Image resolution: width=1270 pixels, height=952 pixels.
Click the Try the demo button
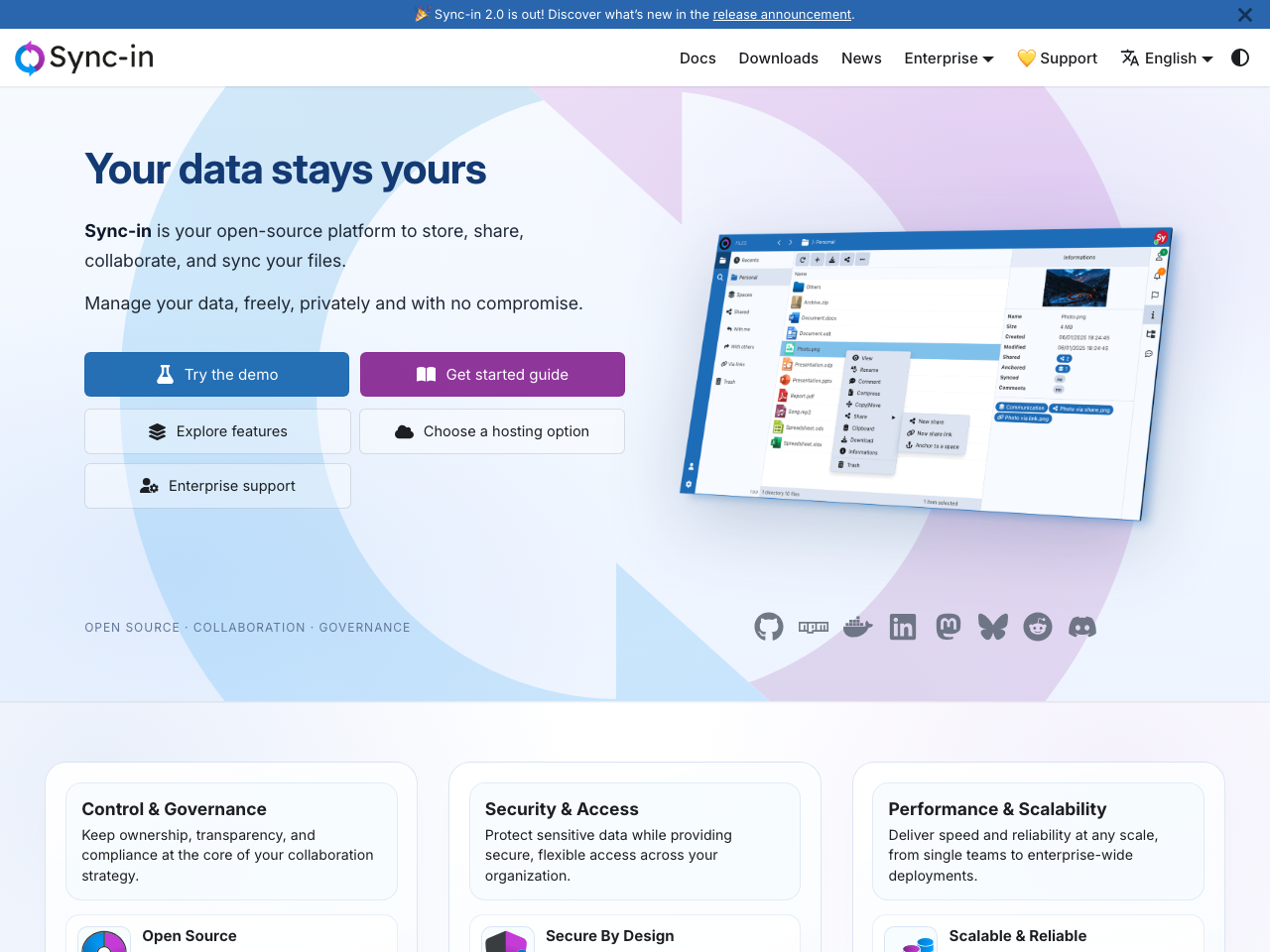216,374
